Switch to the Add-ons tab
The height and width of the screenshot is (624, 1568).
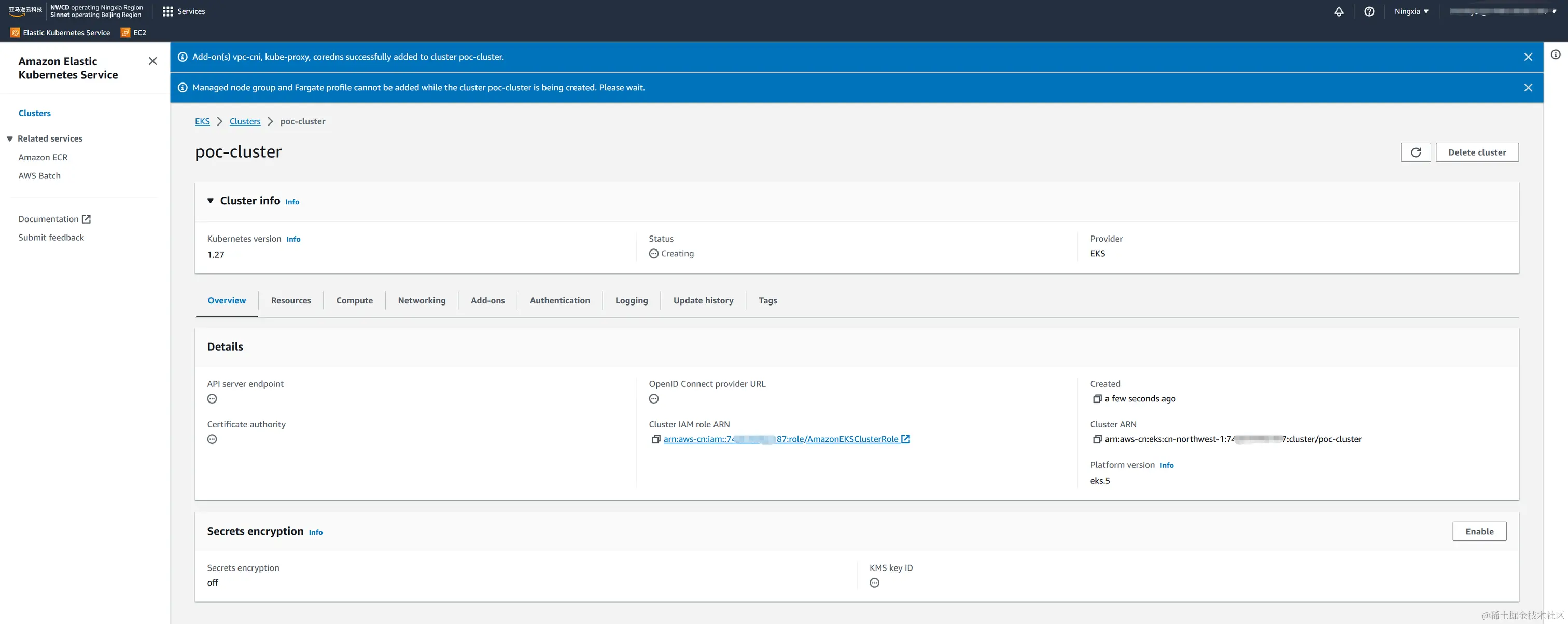coord(487,301)
